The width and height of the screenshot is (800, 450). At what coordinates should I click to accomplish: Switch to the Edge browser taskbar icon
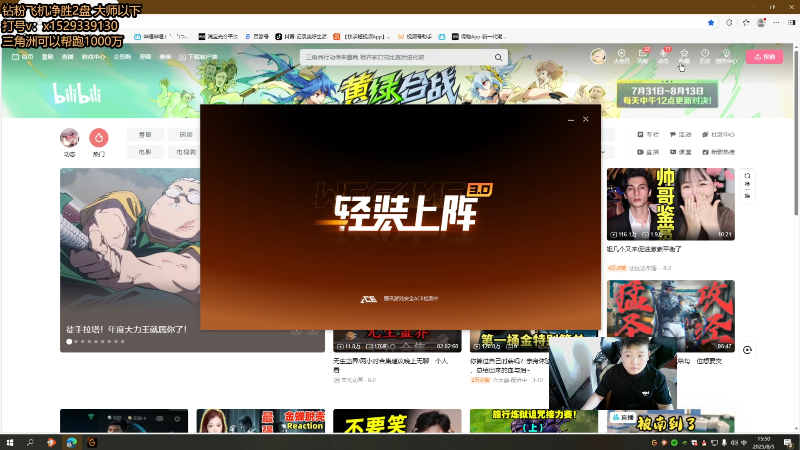pos(71,442)
